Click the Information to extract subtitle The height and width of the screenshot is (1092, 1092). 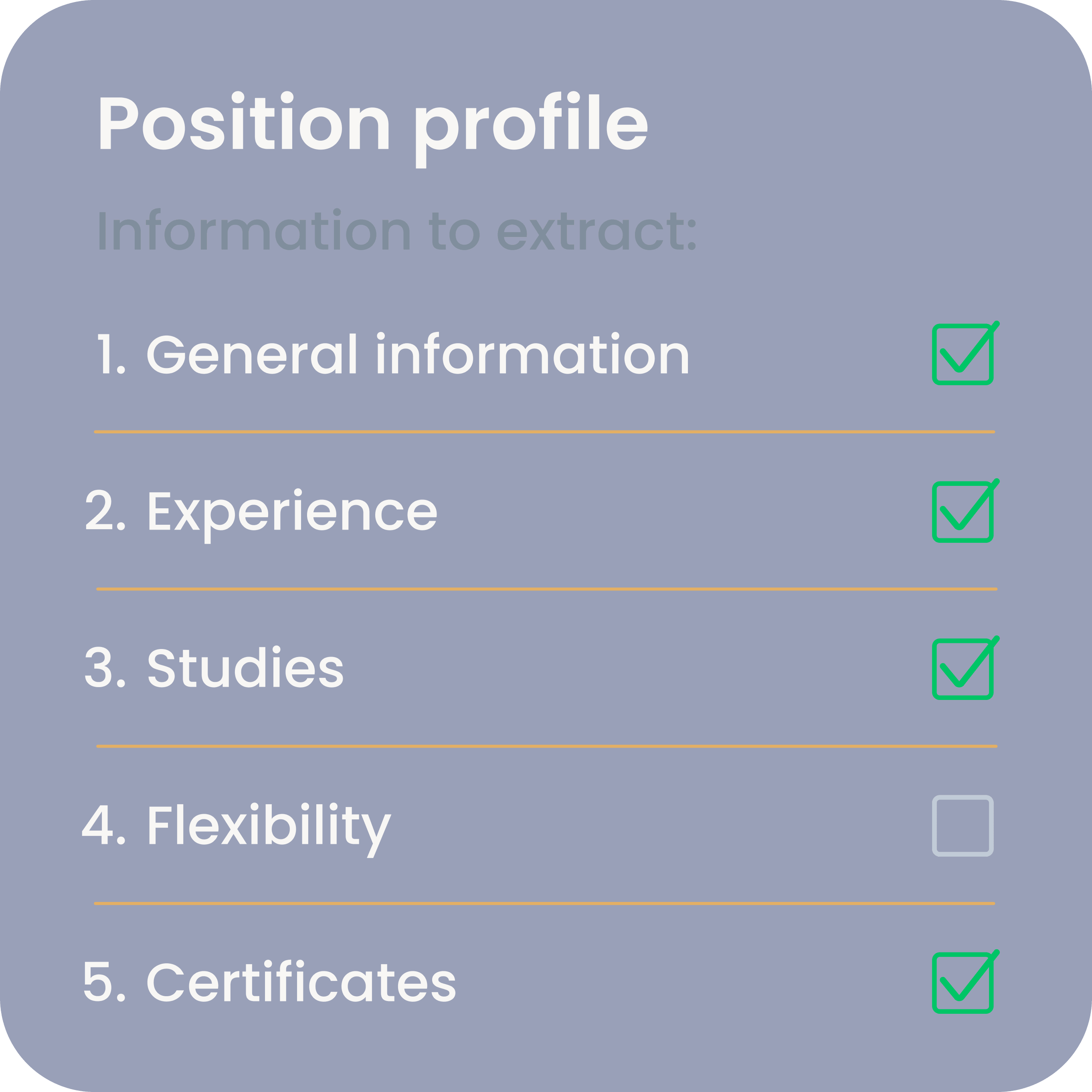(x=398, y=229)
